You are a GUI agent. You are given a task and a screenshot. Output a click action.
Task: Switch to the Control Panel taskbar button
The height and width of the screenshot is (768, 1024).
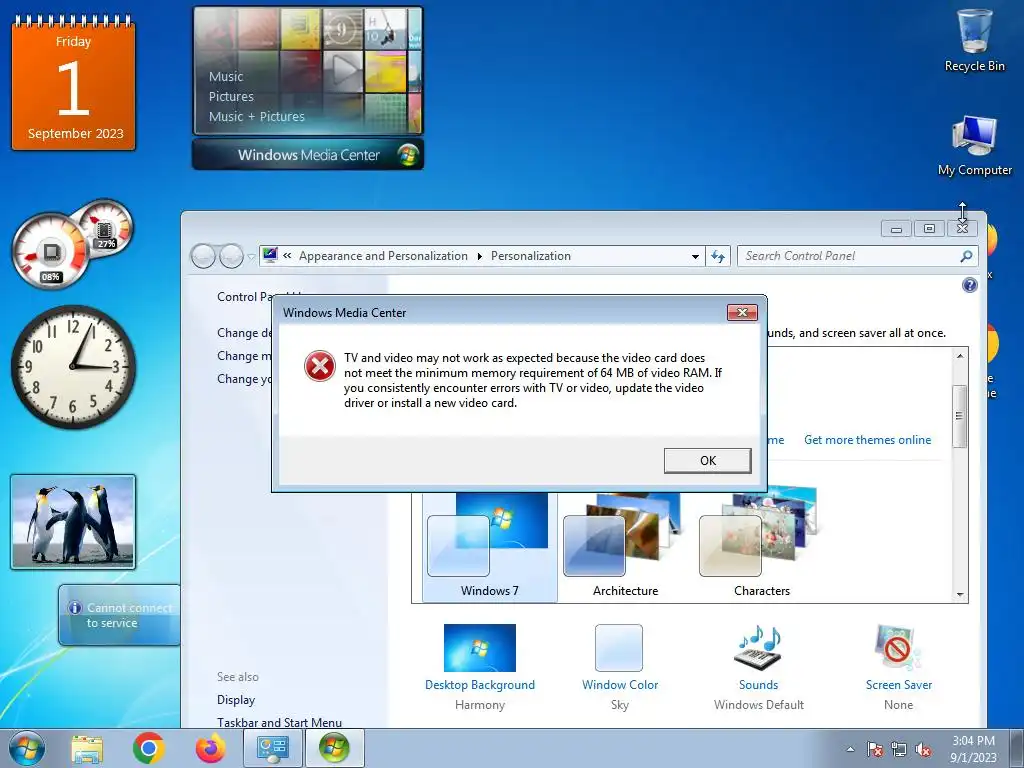point(273,748)
